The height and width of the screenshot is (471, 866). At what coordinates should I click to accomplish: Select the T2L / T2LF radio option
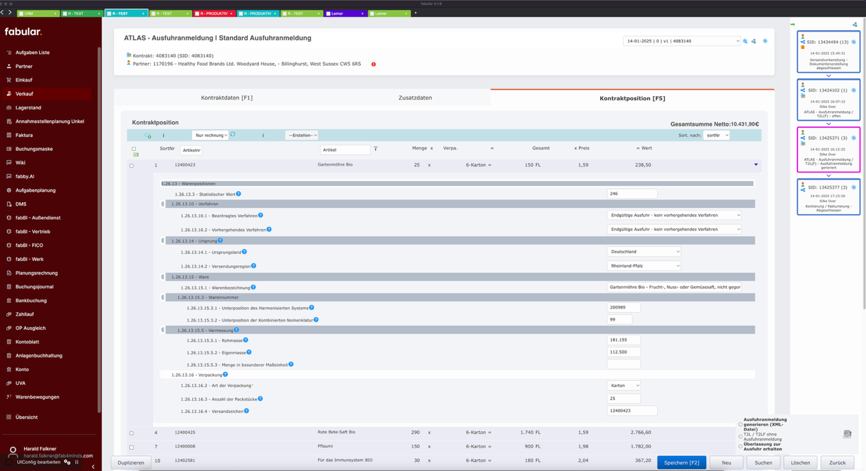(x=741, y=436)
